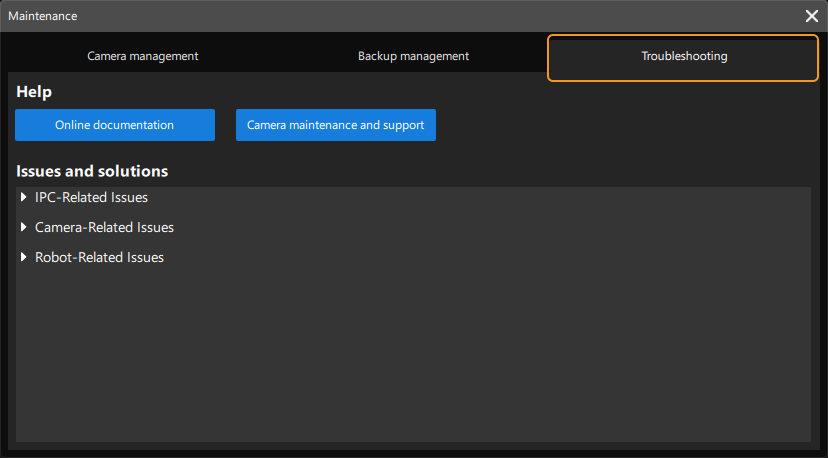Expand the Camera-Related Issues arrow
Viewport: 828px width, 458px height.
pyautogui.click(x=24, y=228)
